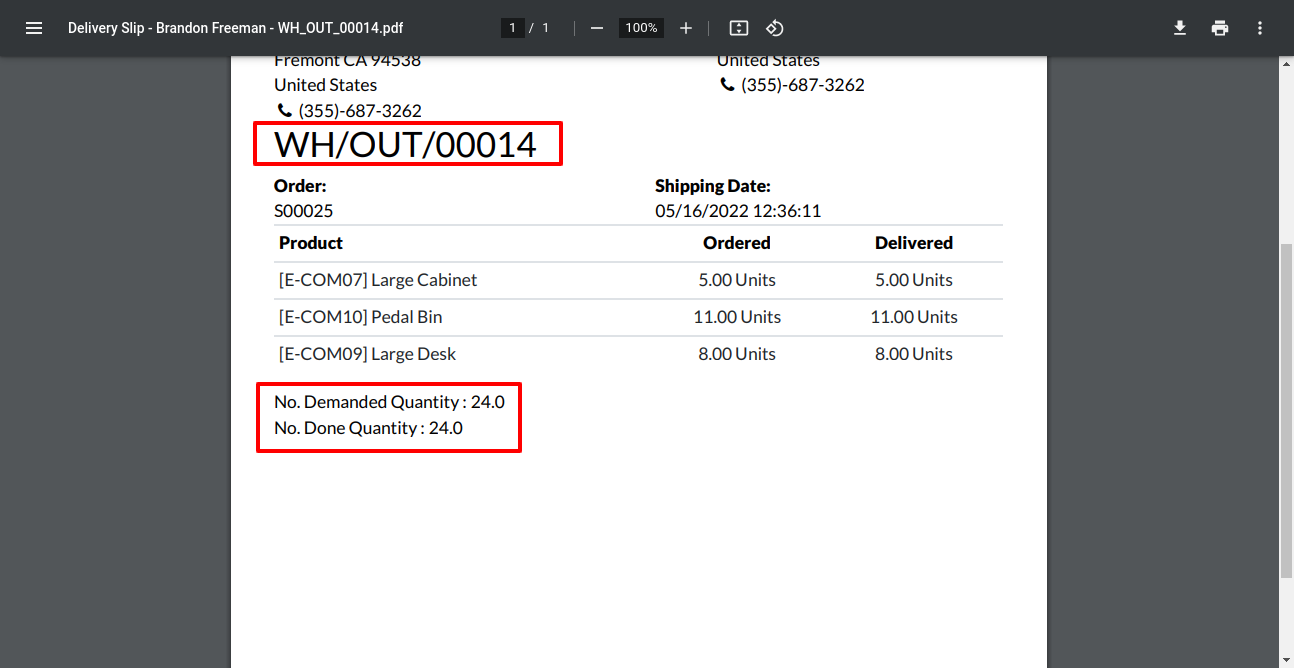The width and height of the screenshot is (1294, 668).
Task: Click the right phone number (355)-687-3262
Action: point(803,85)
